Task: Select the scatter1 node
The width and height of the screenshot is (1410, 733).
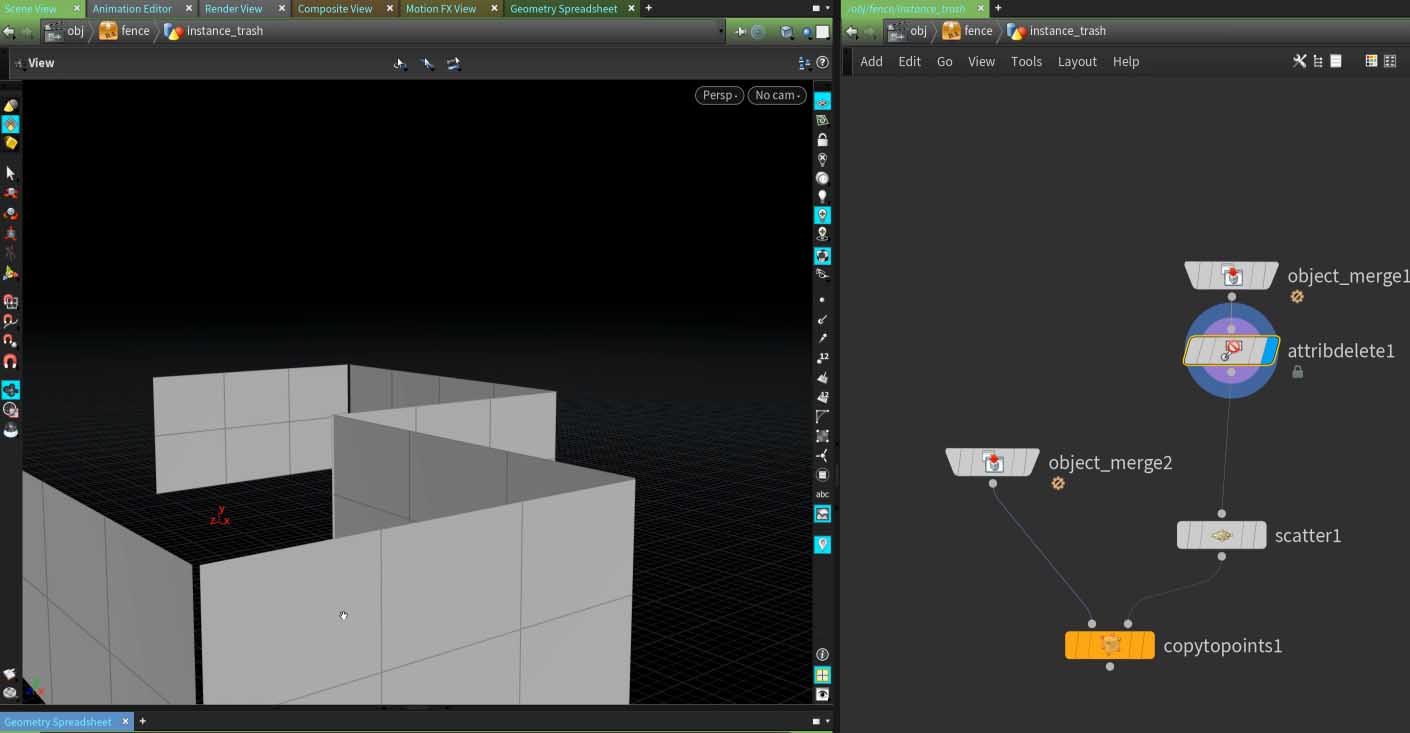Action: click(x=1221, y=535)
